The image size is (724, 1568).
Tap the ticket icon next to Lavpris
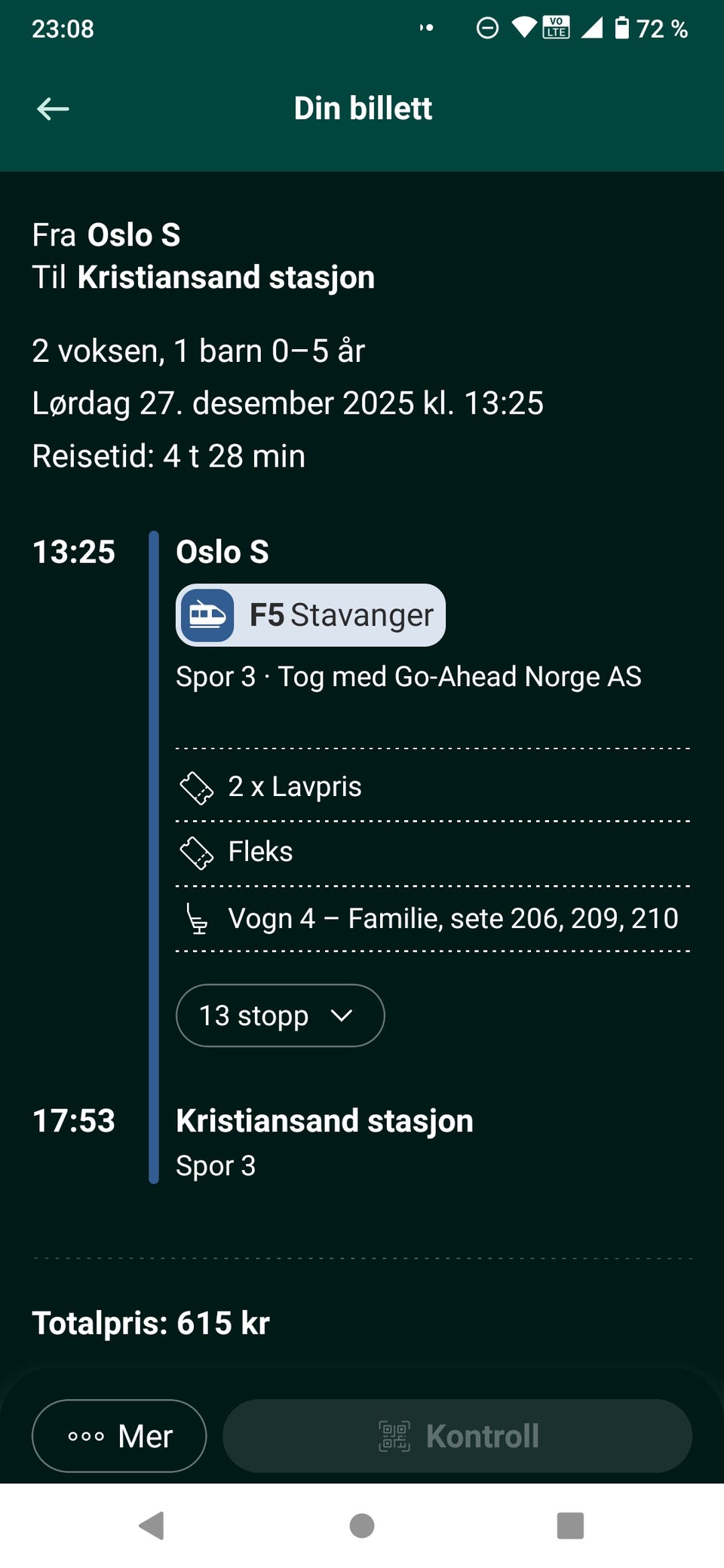tap(197, 788)
